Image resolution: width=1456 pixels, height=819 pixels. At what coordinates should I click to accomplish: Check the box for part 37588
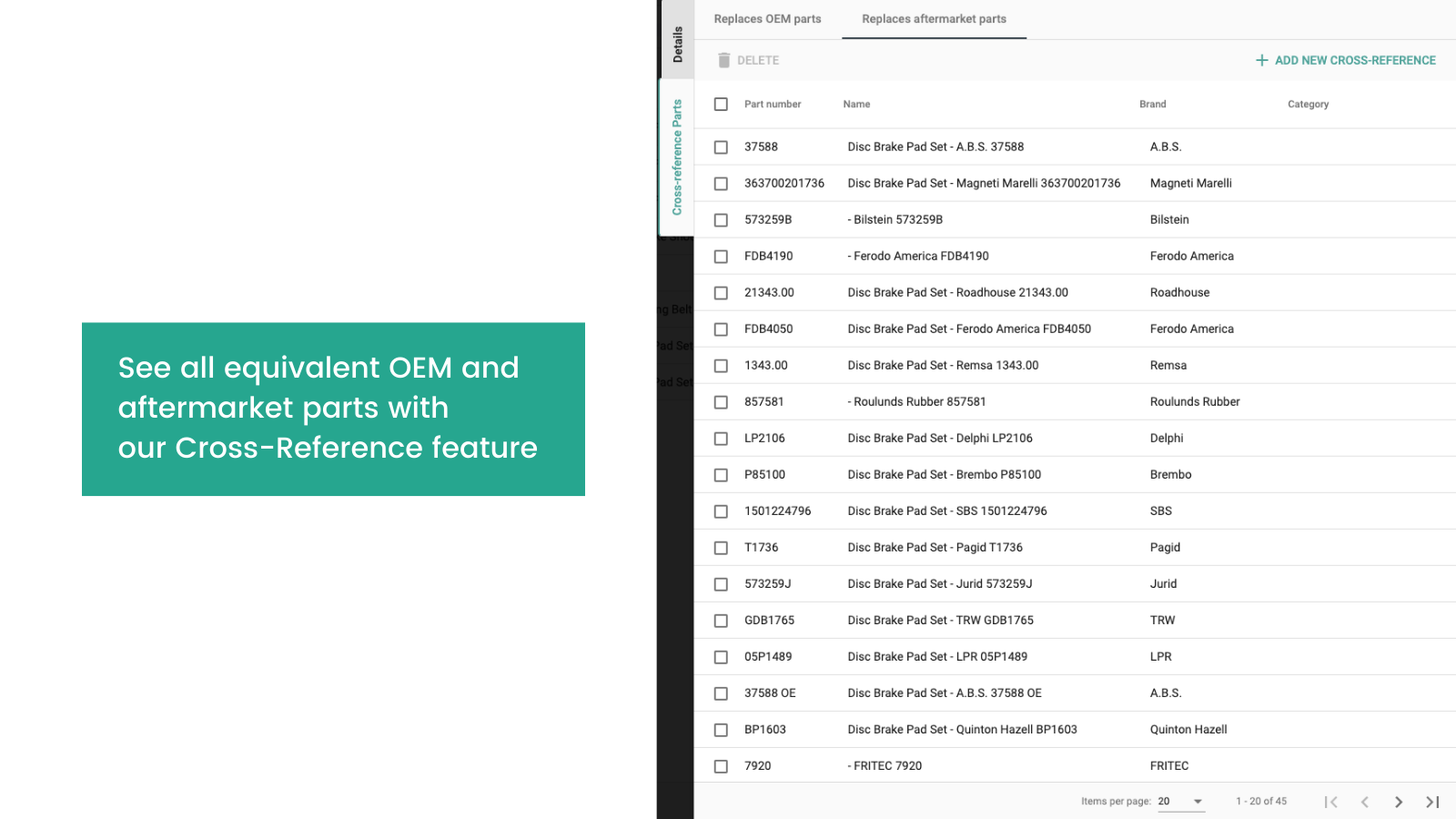point(721,147)
